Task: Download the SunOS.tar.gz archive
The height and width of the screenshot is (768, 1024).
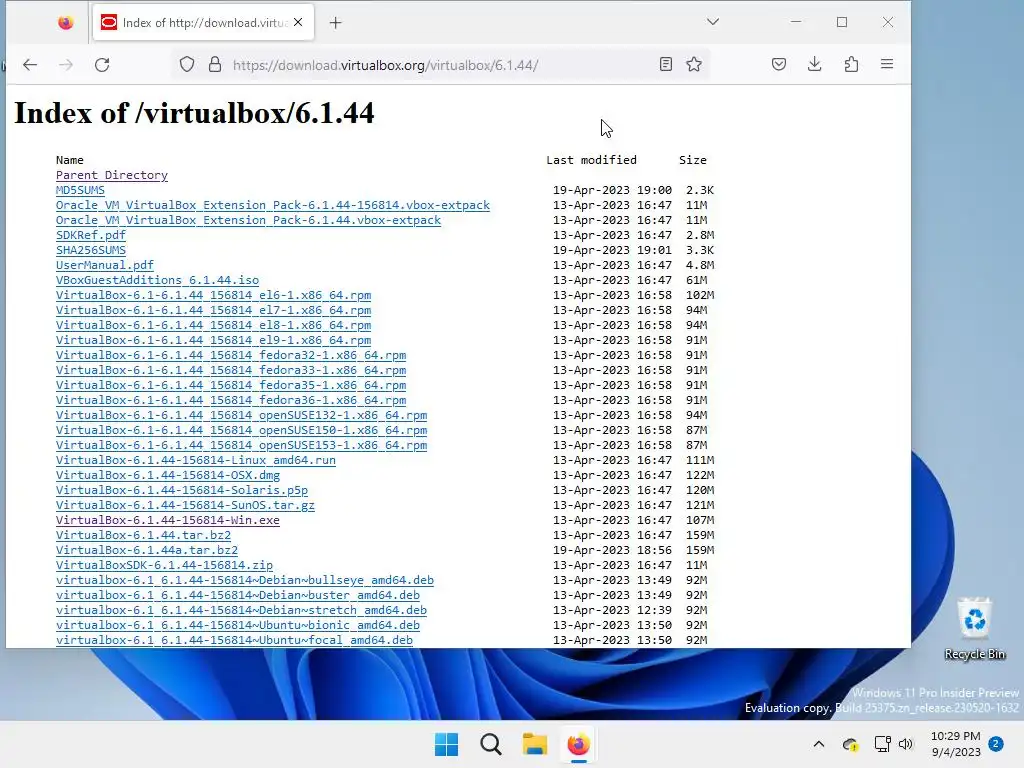Action: point(185,505)
